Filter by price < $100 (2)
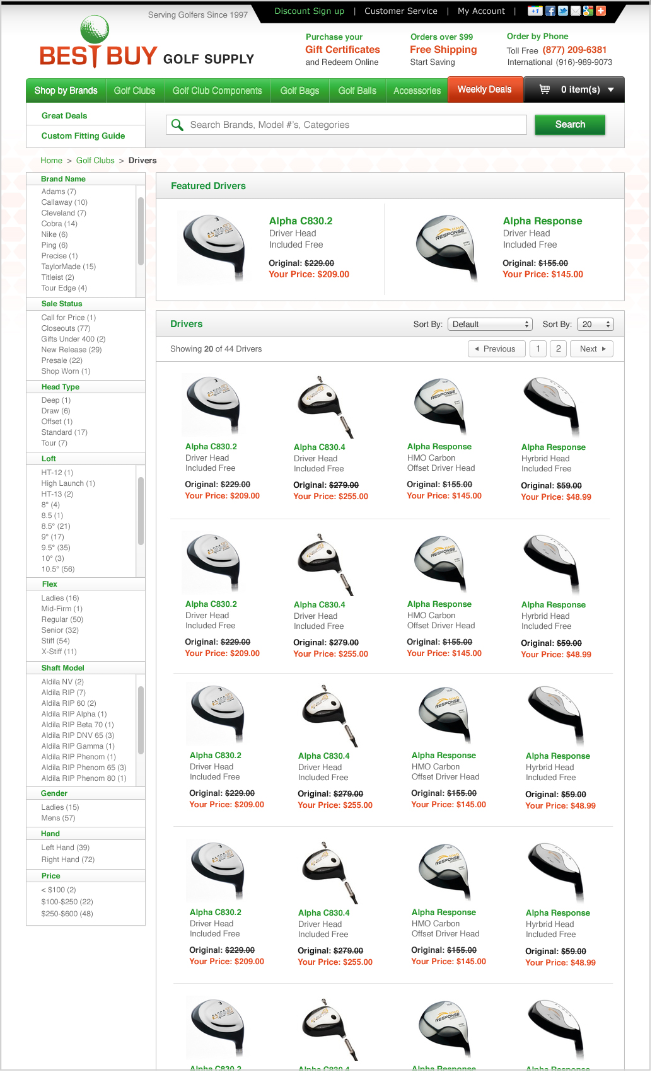 59,890
